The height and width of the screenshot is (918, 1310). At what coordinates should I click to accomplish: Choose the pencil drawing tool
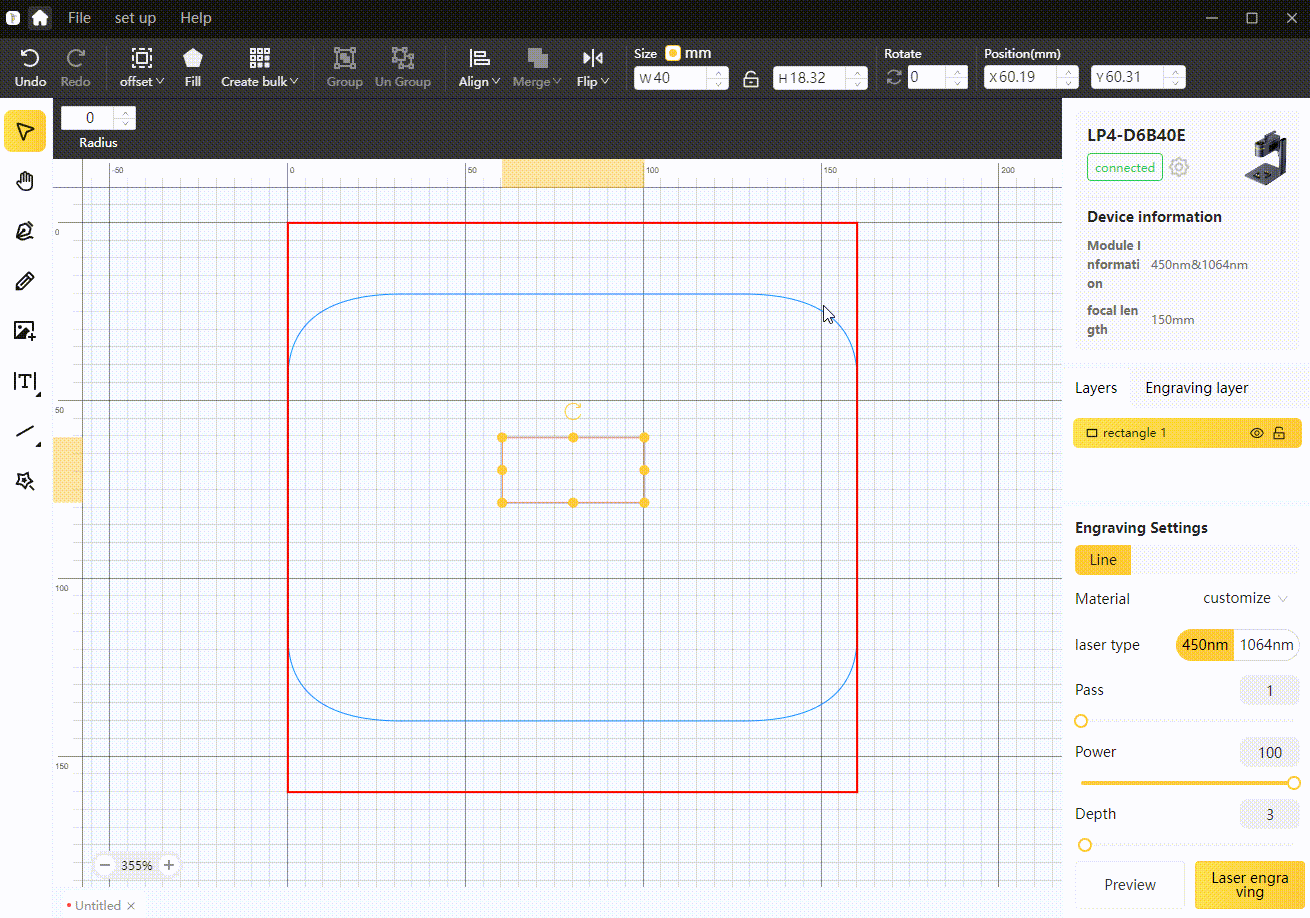coord(25,281)
